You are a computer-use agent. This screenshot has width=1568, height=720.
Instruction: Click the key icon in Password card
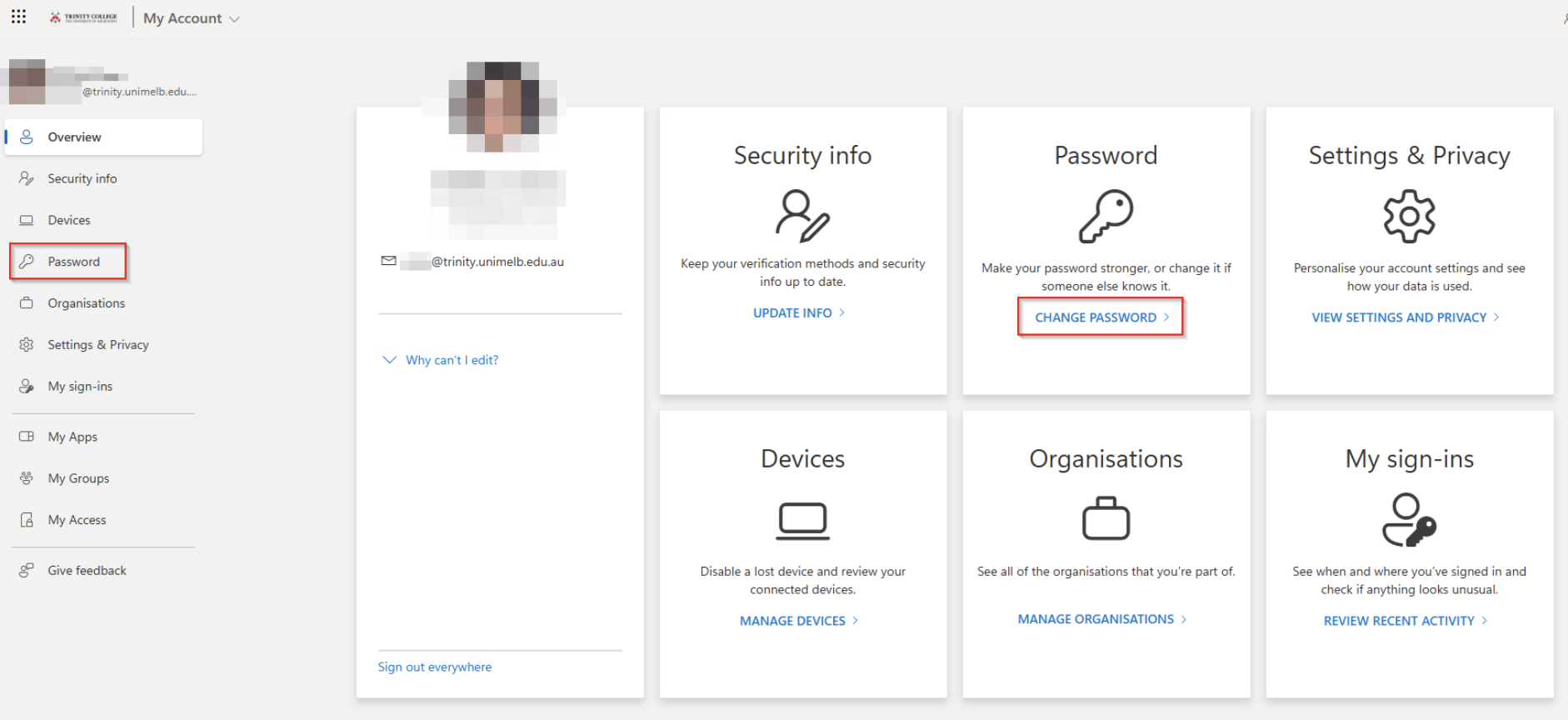point(1106,216)
